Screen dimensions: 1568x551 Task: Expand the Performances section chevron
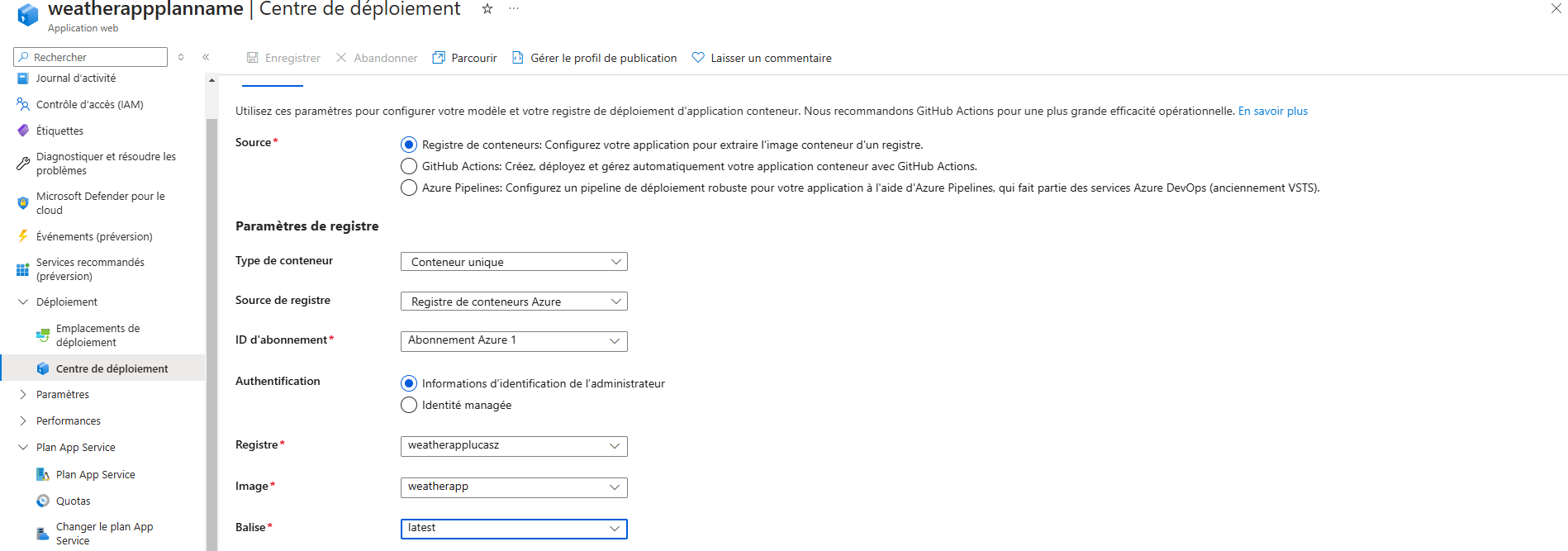[23, 420]
